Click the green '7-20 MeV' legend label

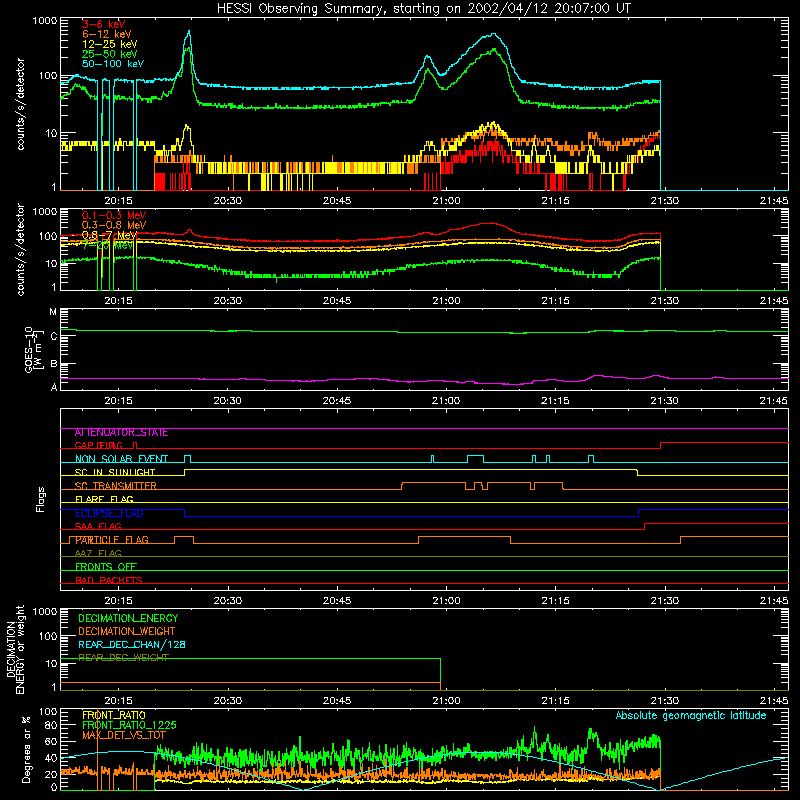tap(108, 245)
